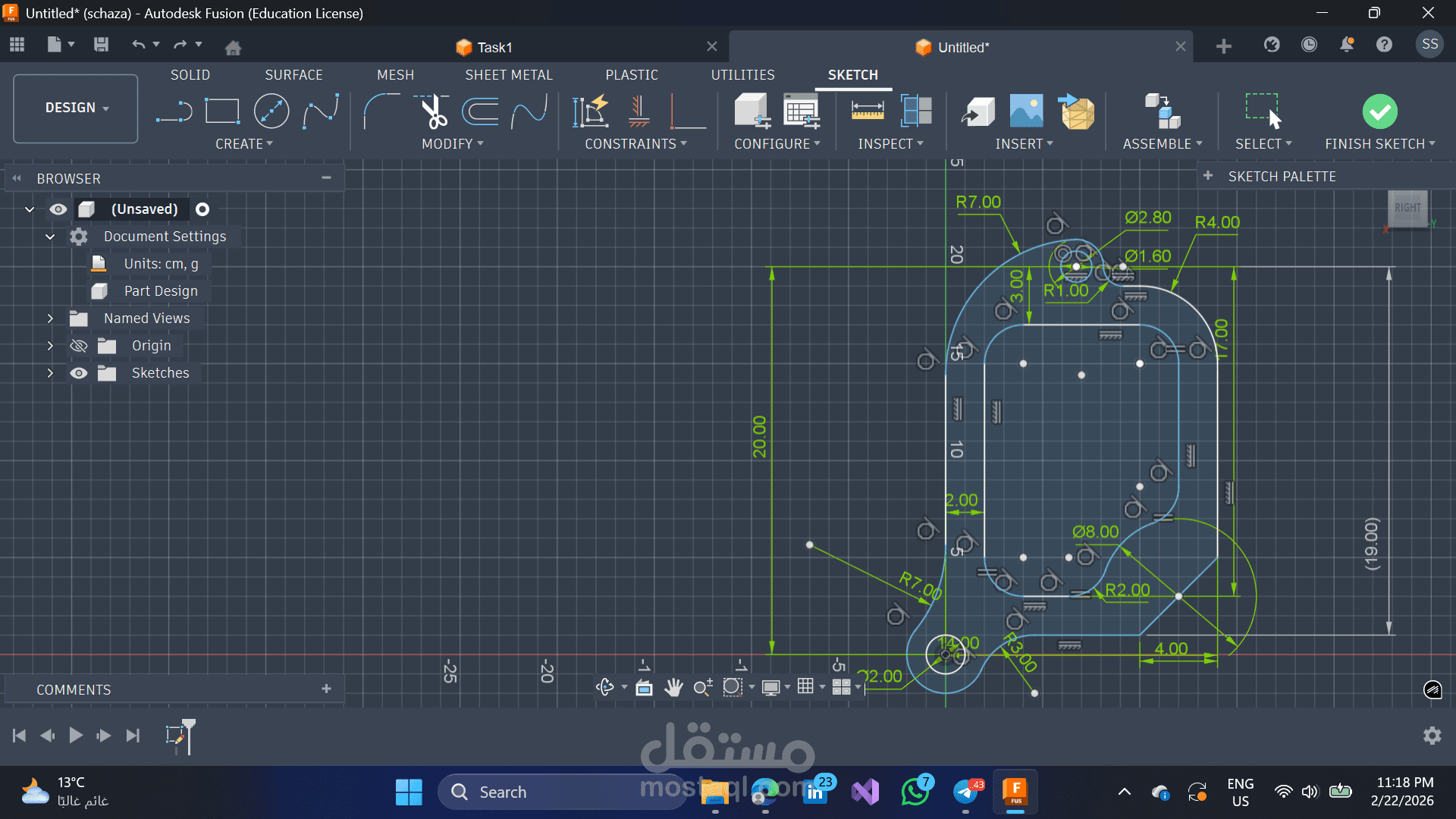The width and height of the screenshot is (1456, 819).
Task: Switch to the Task1 document tab
Action: 494,47
